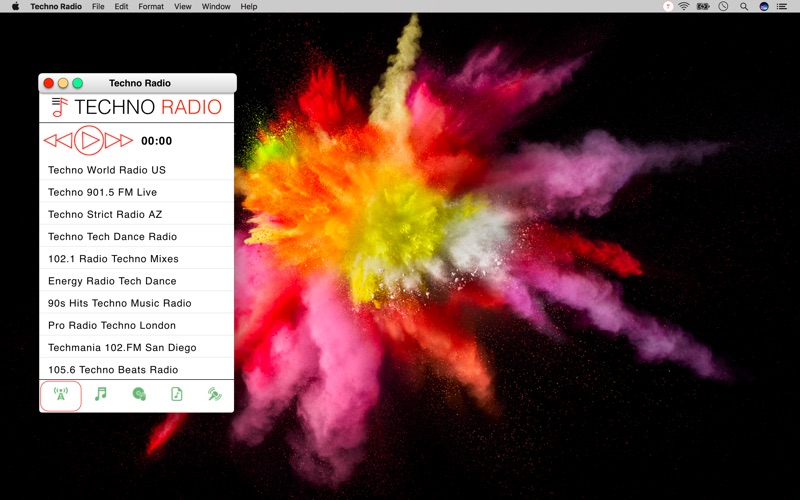Open the vinyl disc tab
Image resolution: width=800 pixels, height=500 pixels.
[139, 394]
